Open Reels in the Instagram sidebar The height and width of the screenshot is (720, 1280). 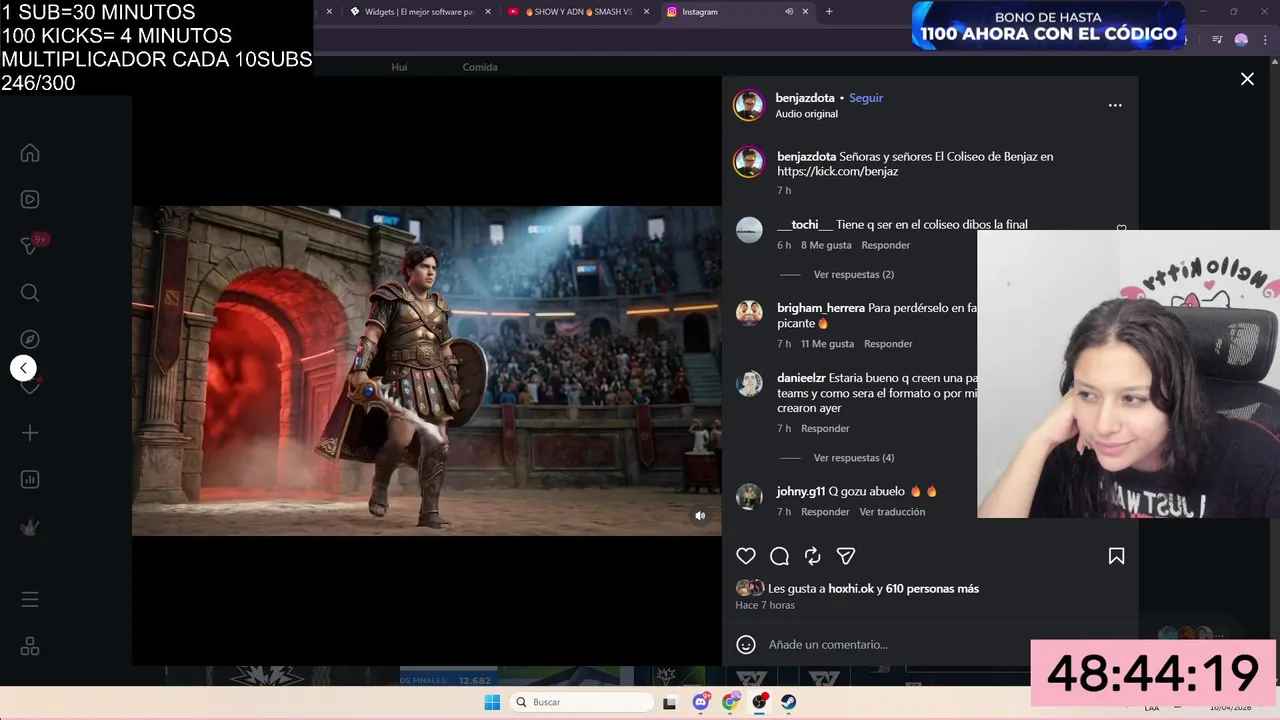[30, 199]
